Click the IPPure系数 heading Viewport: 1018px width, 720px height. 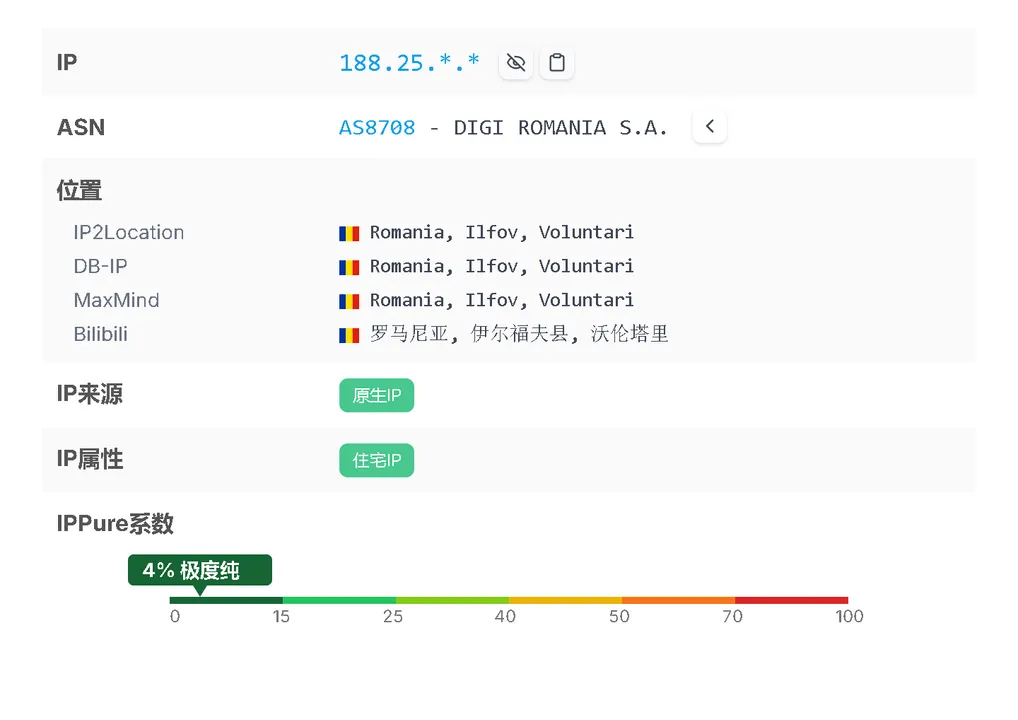pos(115,523)
